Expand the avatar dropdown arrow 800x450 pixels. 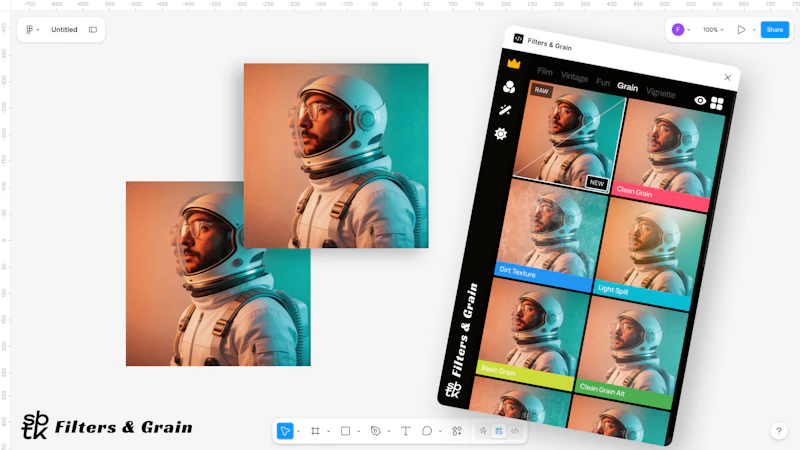(x=688, y=30)
